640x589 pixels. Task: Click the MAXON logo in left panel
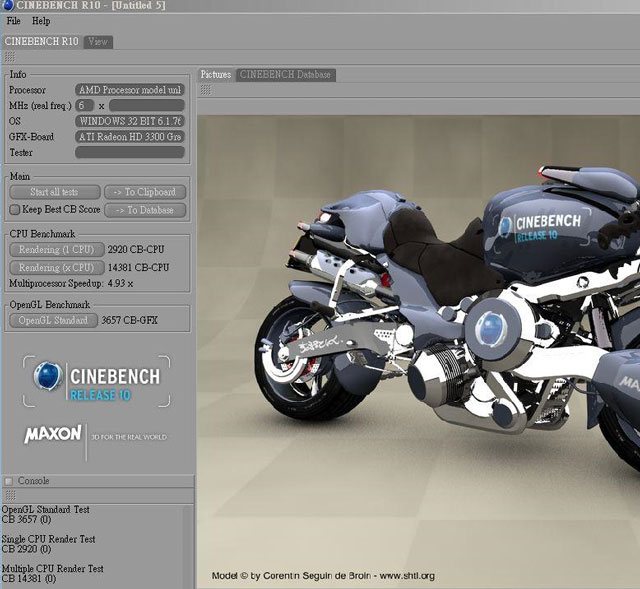click(x=51, y=436)
